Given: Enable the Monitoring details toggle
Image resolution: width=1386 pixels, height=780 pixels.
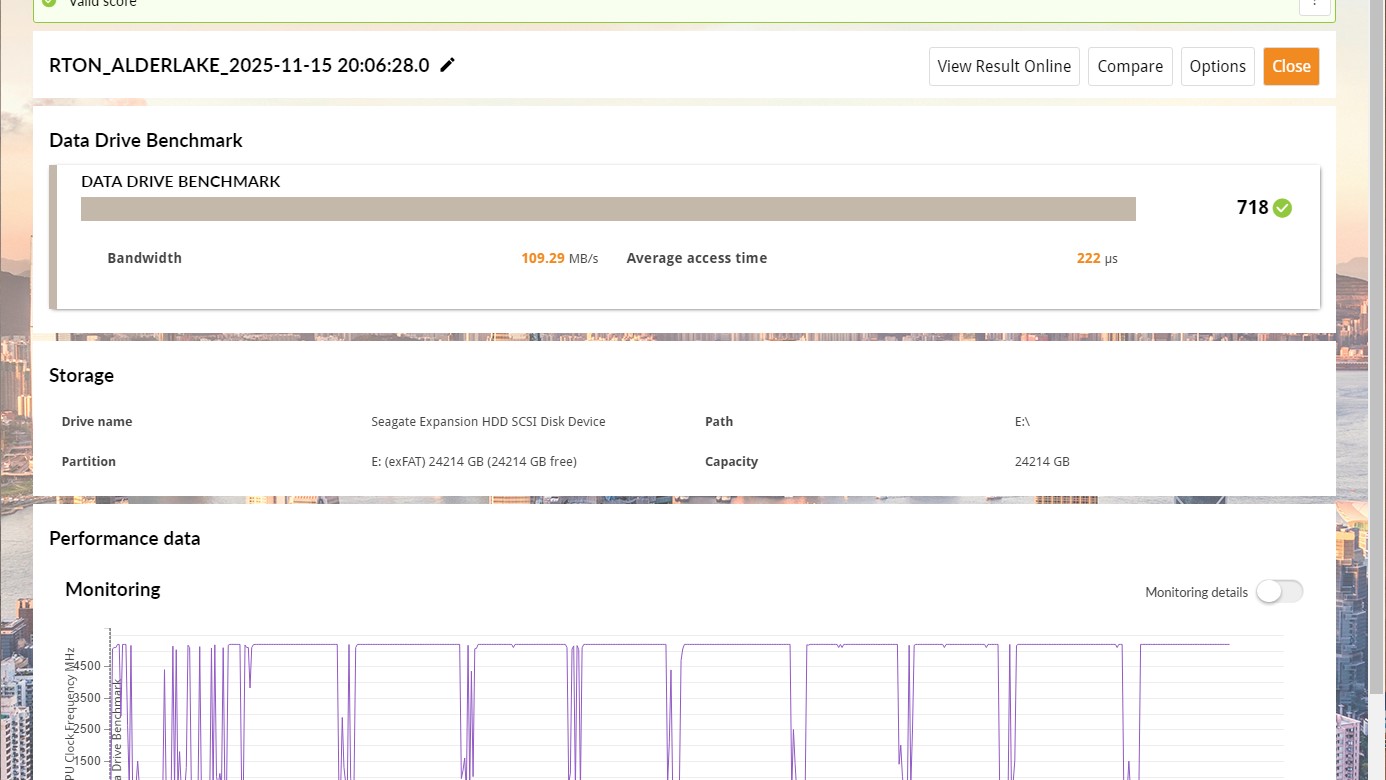Looking at the screenshot, I should tap(1279, 592).
